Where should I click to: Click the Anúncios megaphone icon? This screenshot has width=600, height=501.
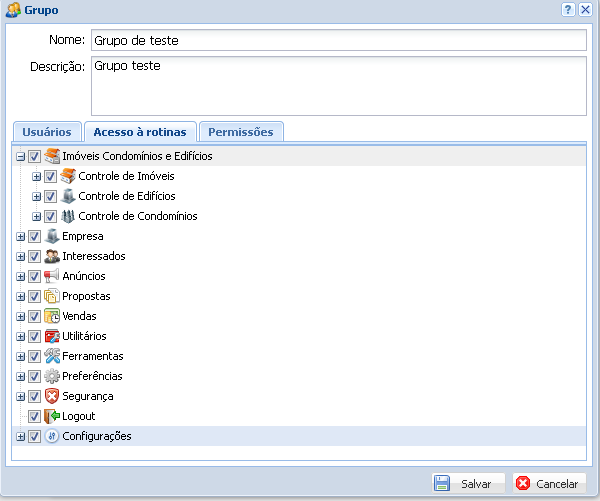pos(53,276)
